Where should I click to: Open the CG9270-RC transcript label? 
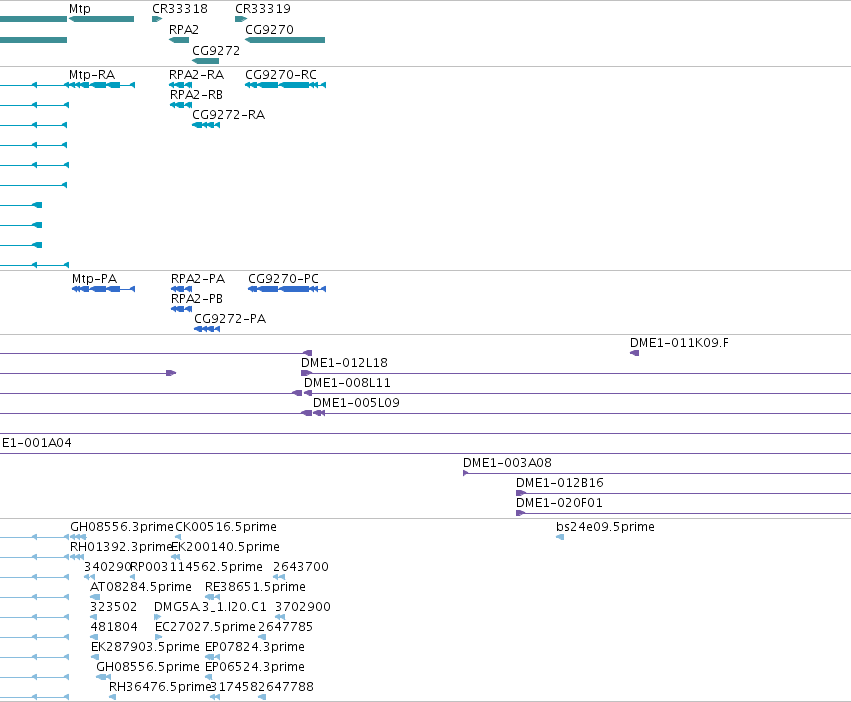[x=281, y=74]
